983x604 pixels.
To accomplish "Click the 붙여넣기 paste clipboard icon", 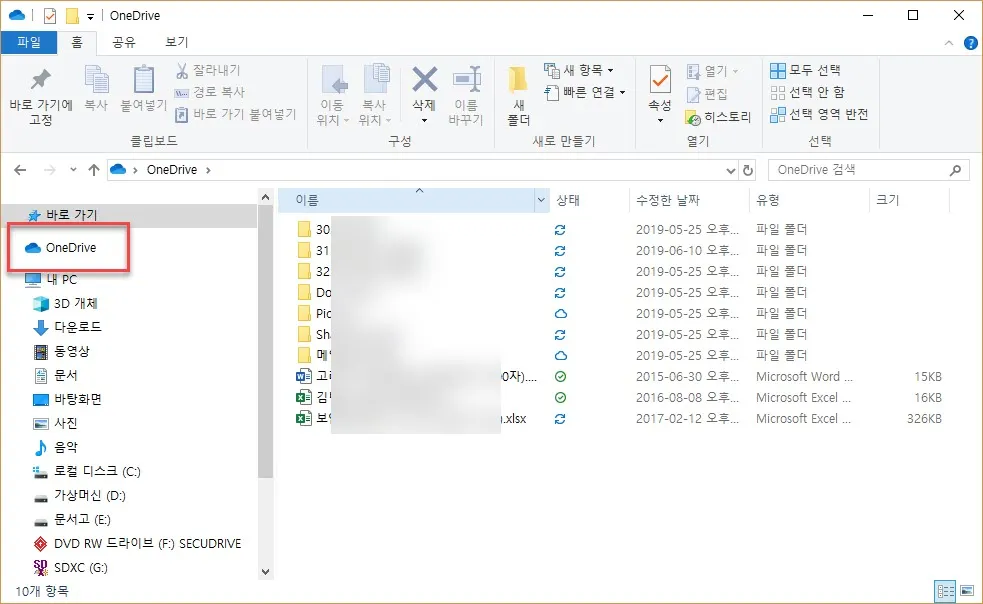I will tap(144, 80).
